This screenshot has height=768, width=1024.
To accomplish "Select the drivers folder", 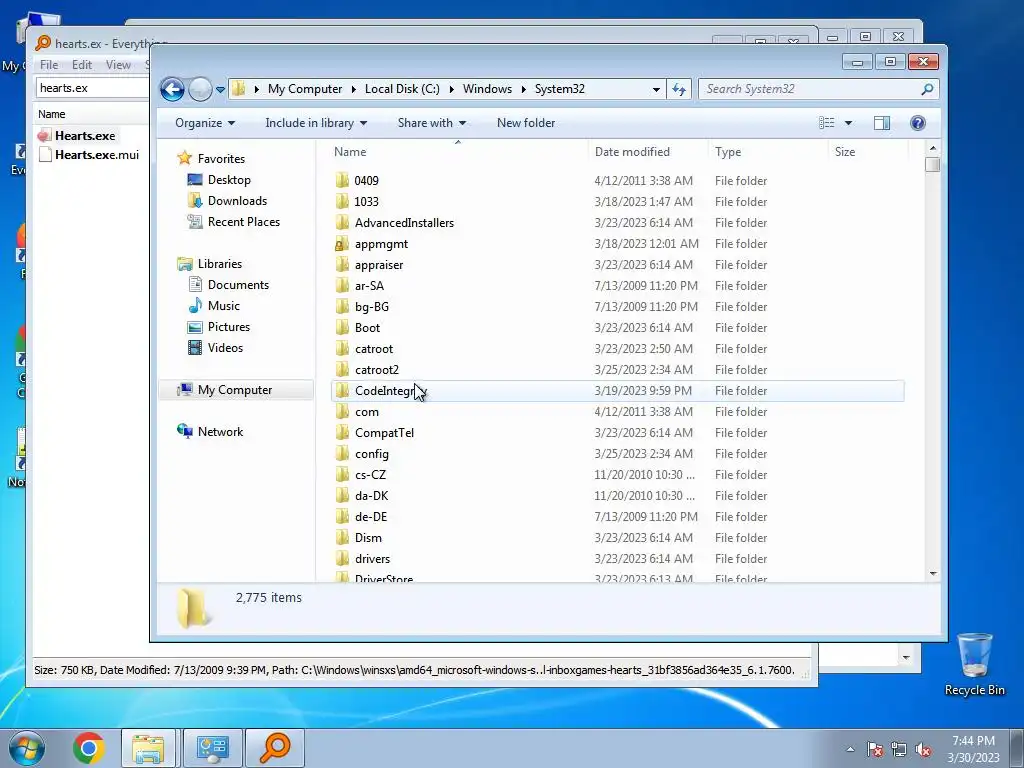I will click(372, 558).
